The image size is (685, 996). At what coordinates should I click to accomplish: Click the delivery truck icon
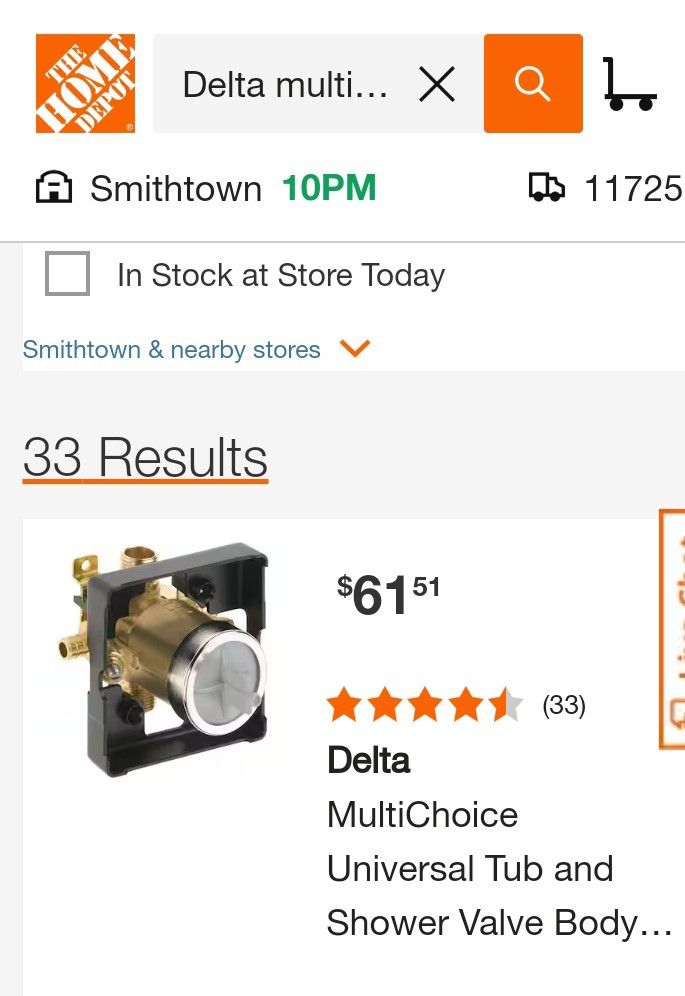pyautogui.click(x=546, y=187)
